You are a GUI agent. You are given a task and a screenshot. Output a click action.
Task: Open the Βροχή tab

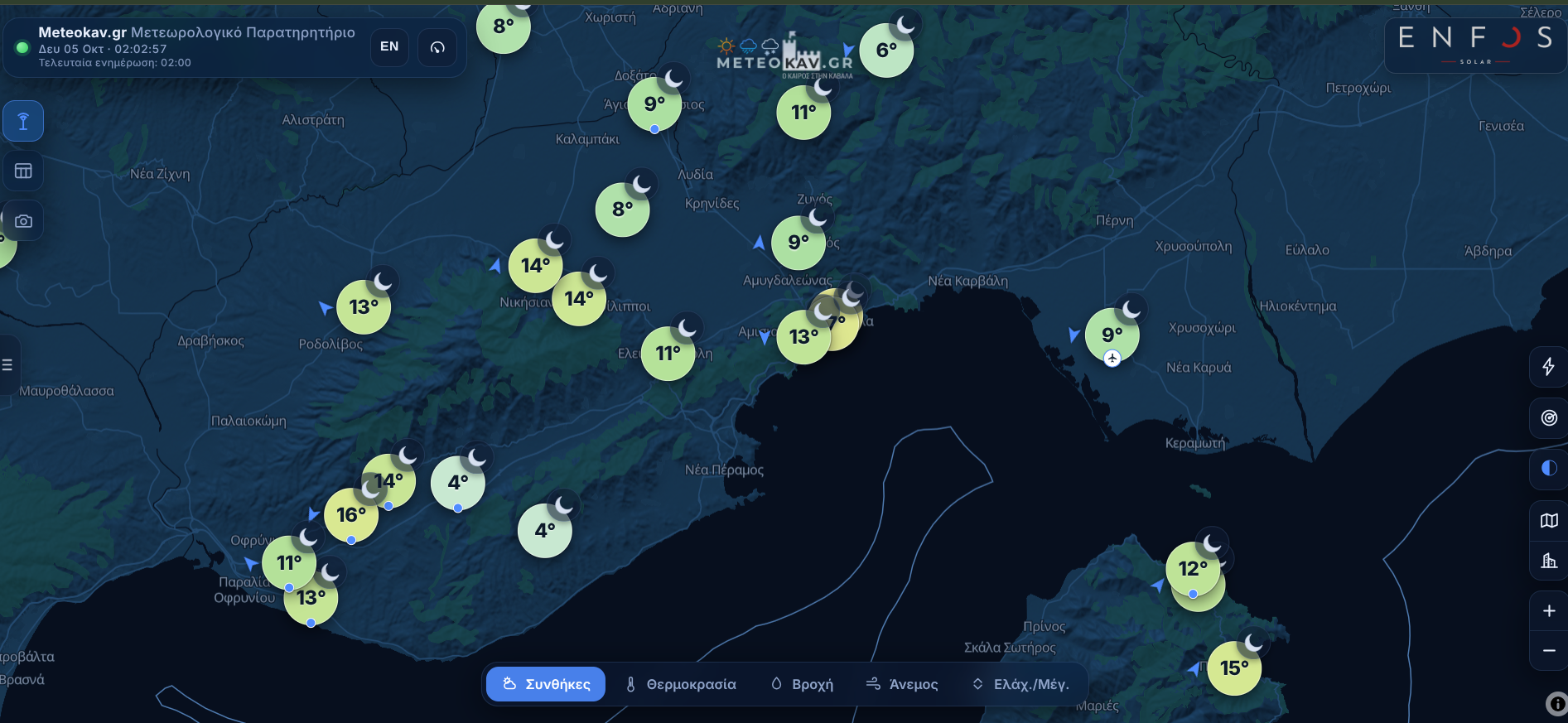(802, 684)
